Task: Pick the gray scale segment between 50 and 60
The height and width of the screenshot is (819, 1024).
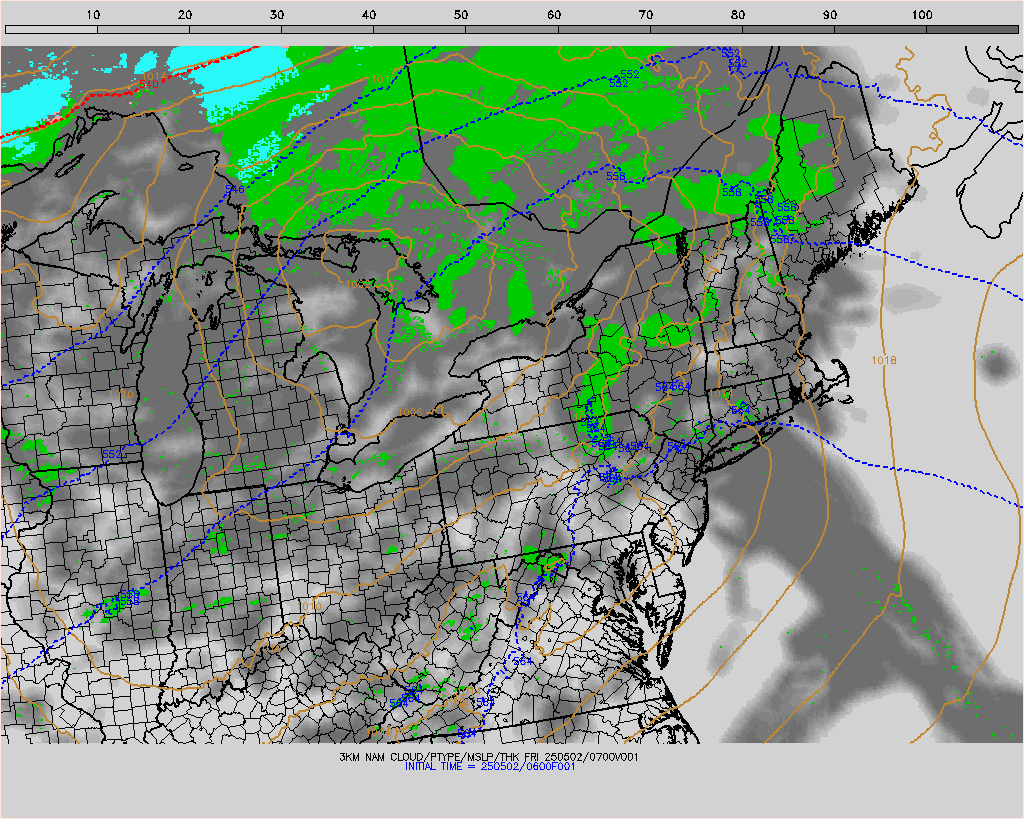Action: [x=512, y=29]
